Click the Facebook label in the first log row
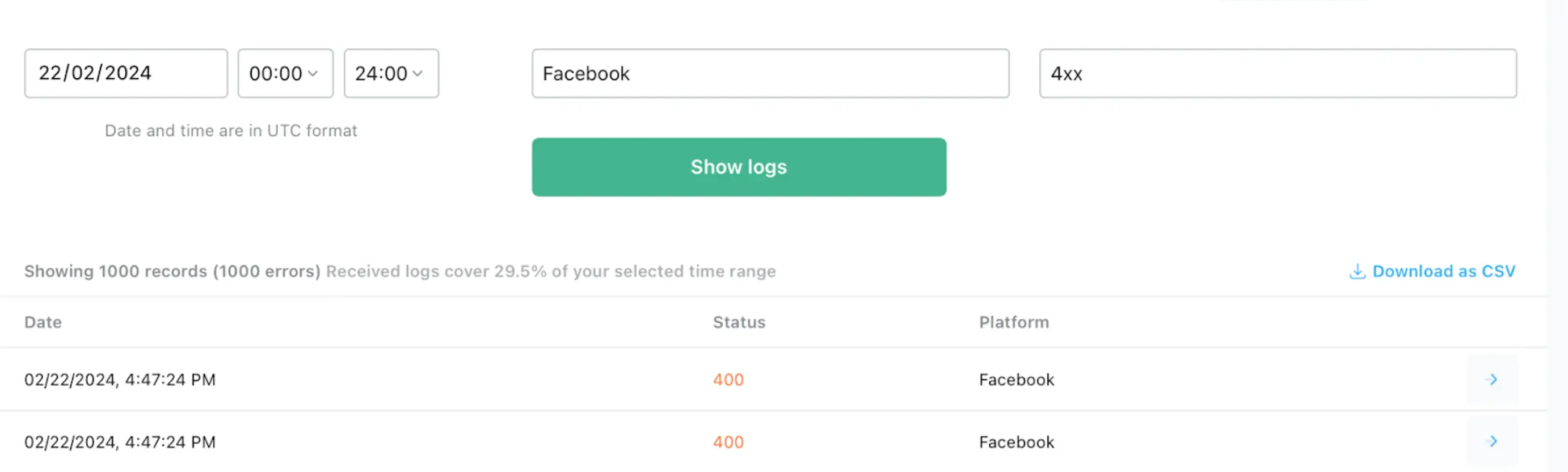 [1015, 380]
